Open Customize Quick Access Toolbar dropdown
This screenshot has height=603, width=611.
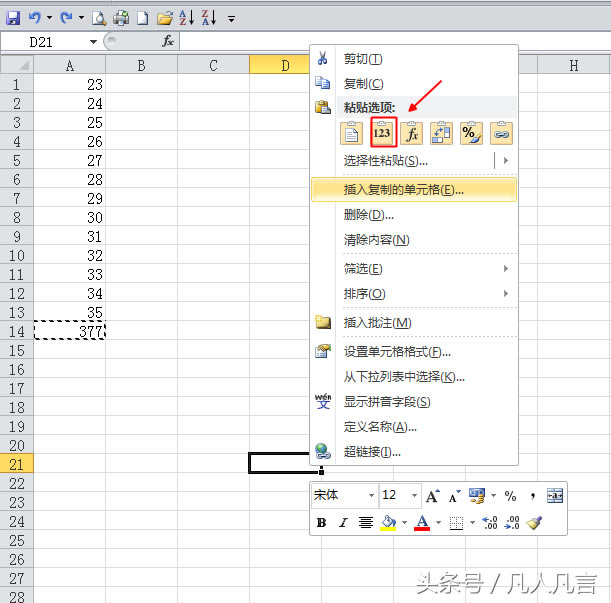coord(231,18)
